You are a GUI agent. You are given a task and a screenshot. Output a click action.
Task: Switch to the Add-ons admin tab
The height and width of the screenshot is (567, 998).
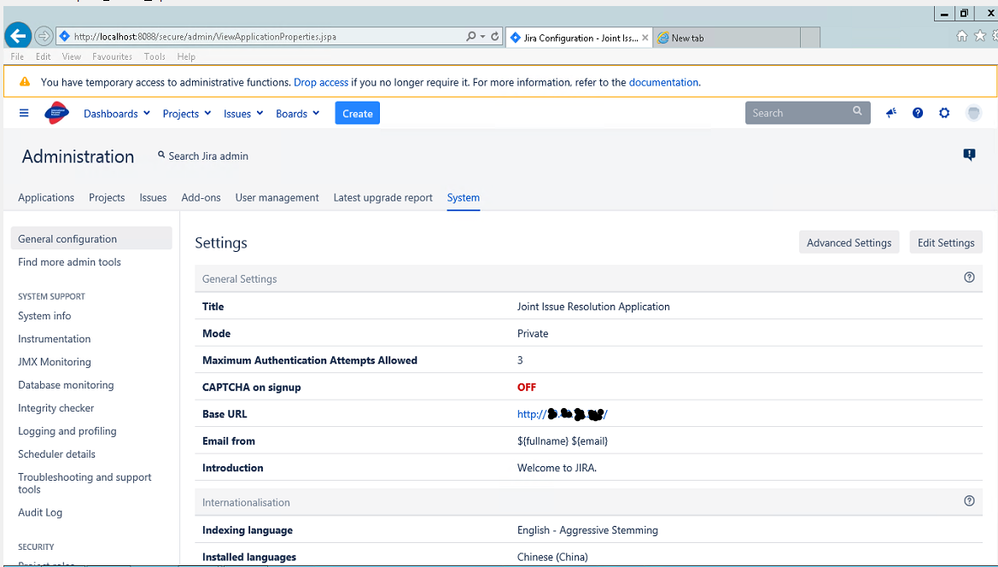click(x=201, y=197)
